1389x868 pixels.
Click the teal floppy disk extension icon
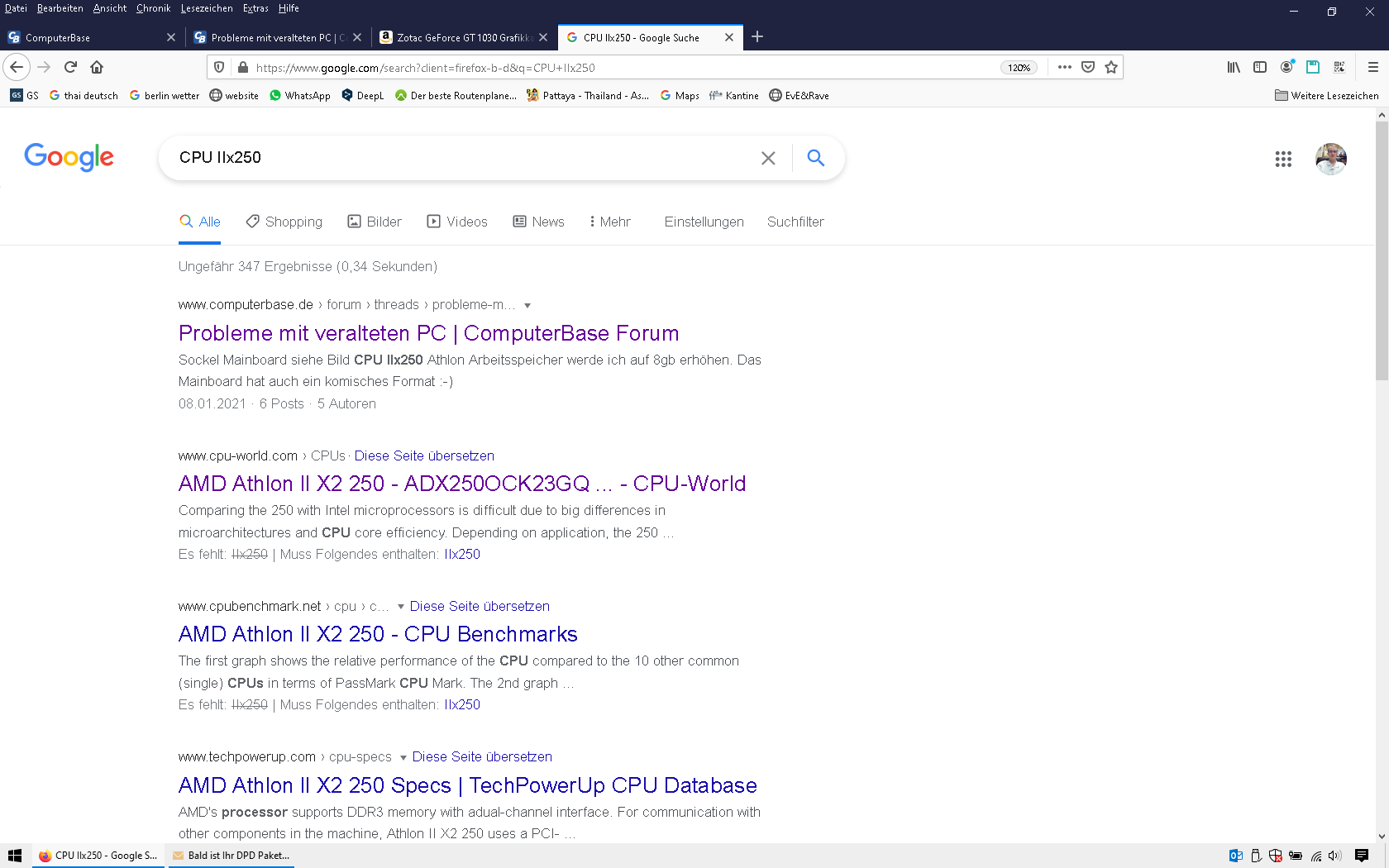[x=1312, y=67]
